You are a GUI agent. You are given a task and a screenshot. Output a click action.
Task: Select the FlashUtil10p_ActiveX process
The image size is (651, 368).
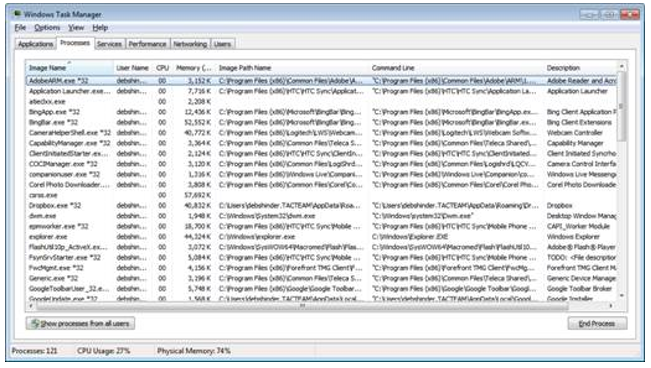click(321, 247)
